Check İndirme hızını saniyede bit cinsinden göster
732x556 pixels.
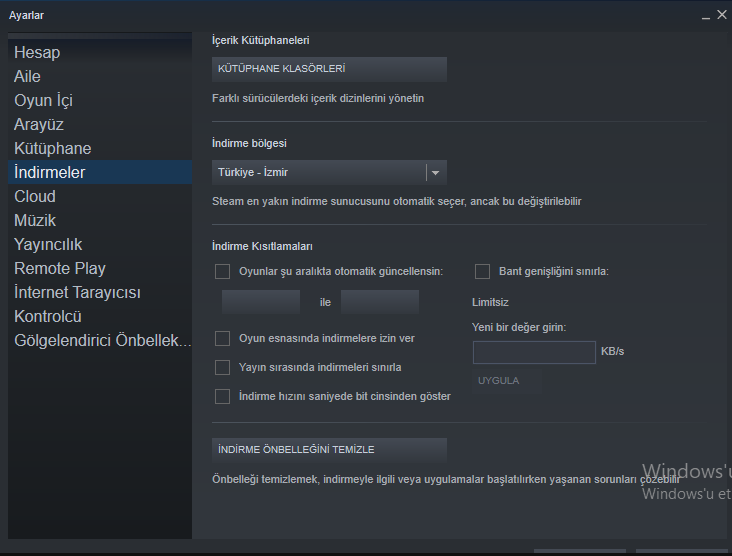click(x=222, y=396)
